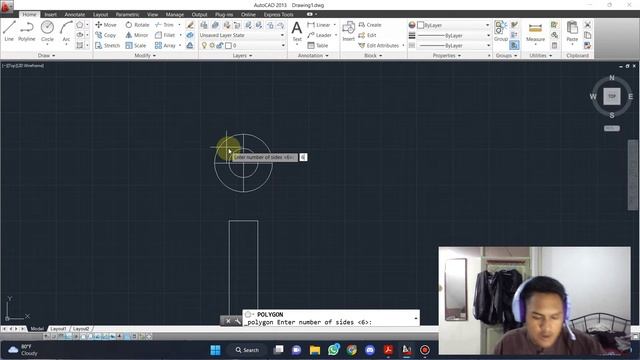Open the Insert block tool
The width and height of the screenshot is (640, 360).
tap(348, 31)
